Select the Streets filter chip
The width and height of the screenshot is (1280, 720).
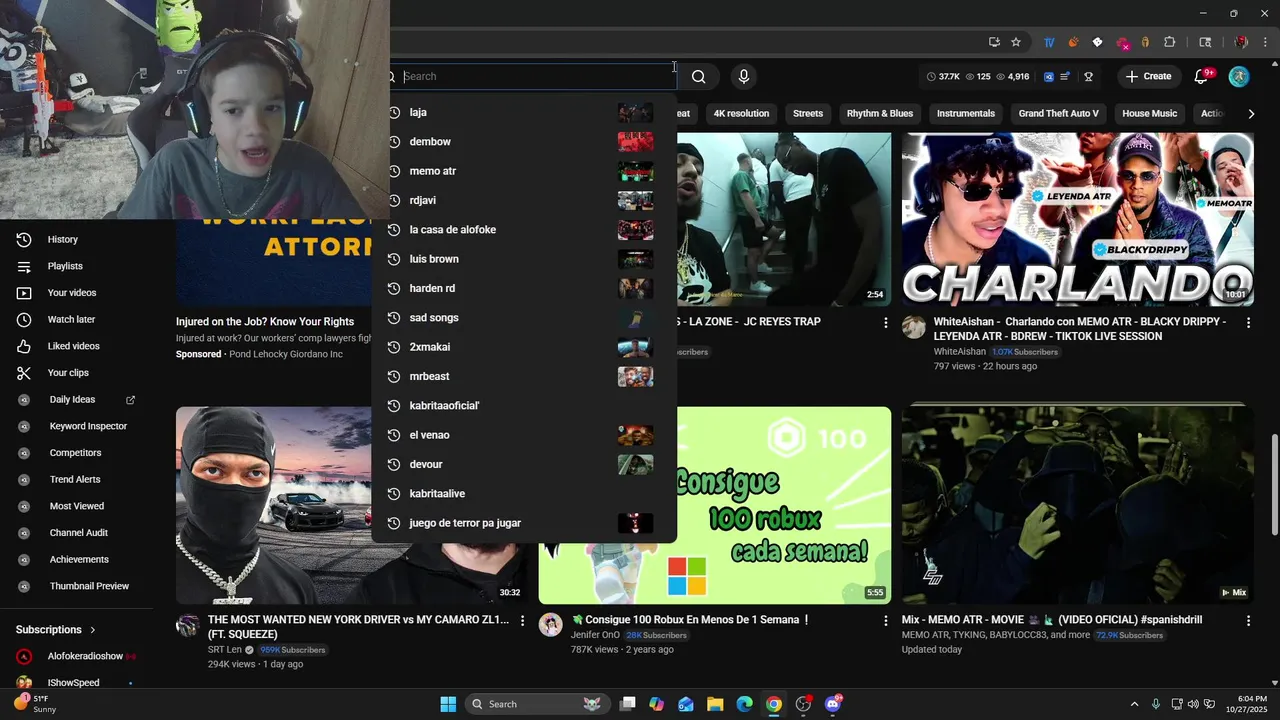808,114
